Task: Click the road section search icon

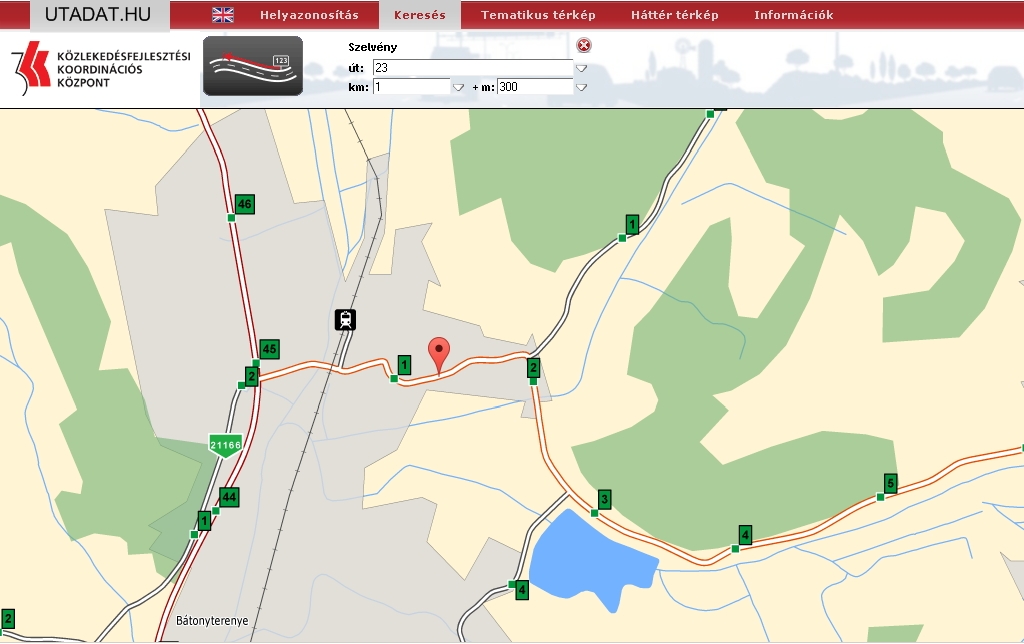Action: tap(252, 67)
